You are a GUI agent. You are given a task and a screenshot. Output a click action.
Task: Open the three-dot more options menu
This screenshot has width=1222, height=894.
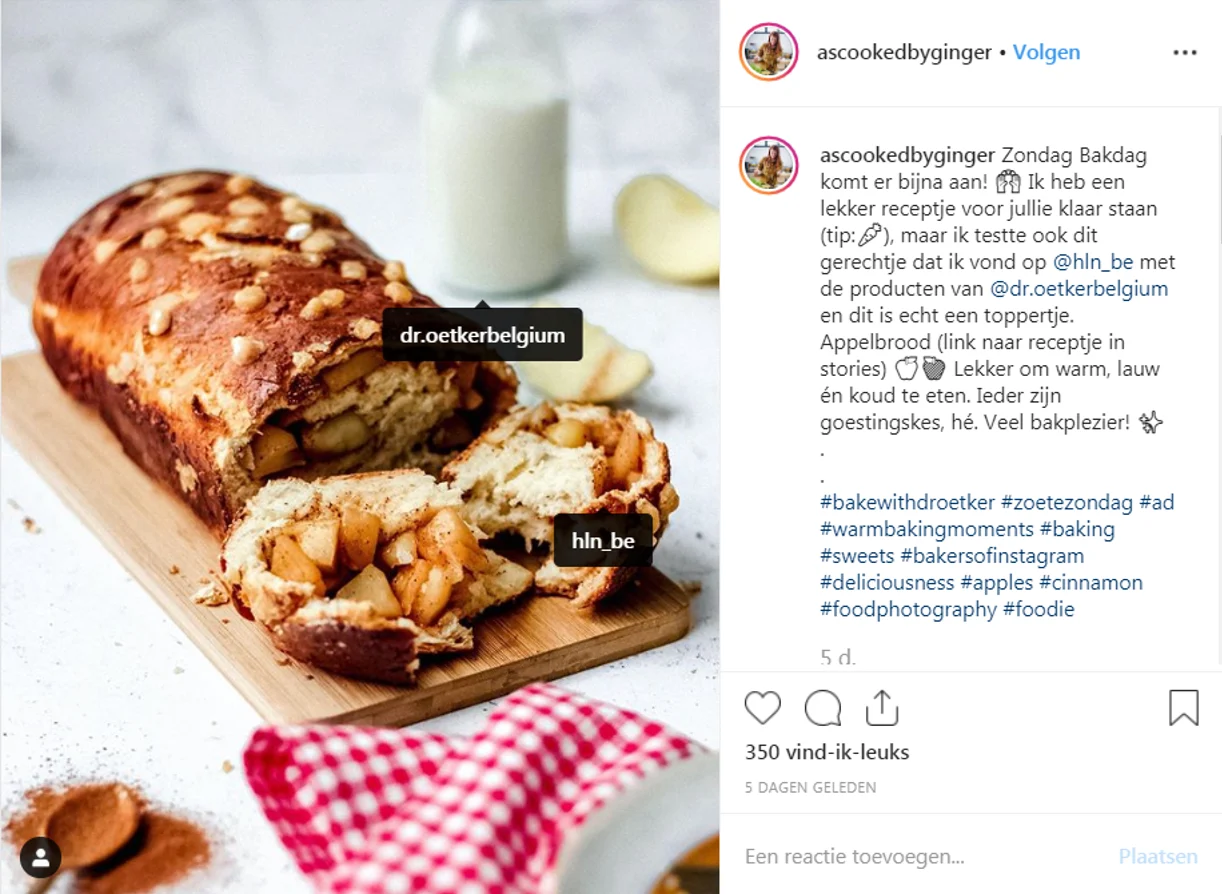click(x=1185, y=53)
